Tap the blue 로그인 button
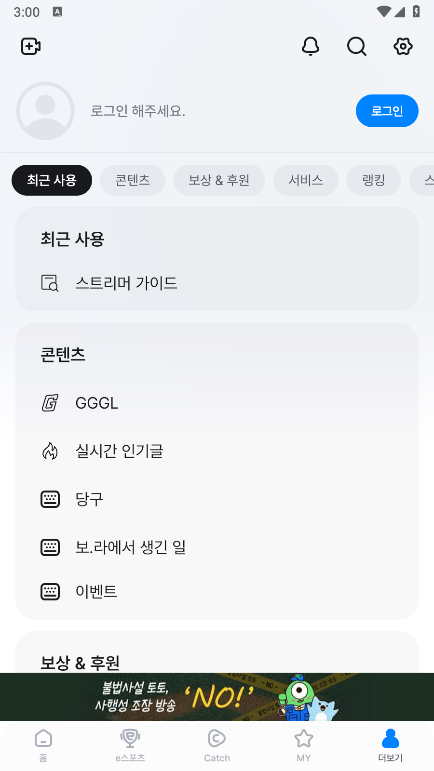The width and height of the screenshot is (434, 771). pos(387,111)
